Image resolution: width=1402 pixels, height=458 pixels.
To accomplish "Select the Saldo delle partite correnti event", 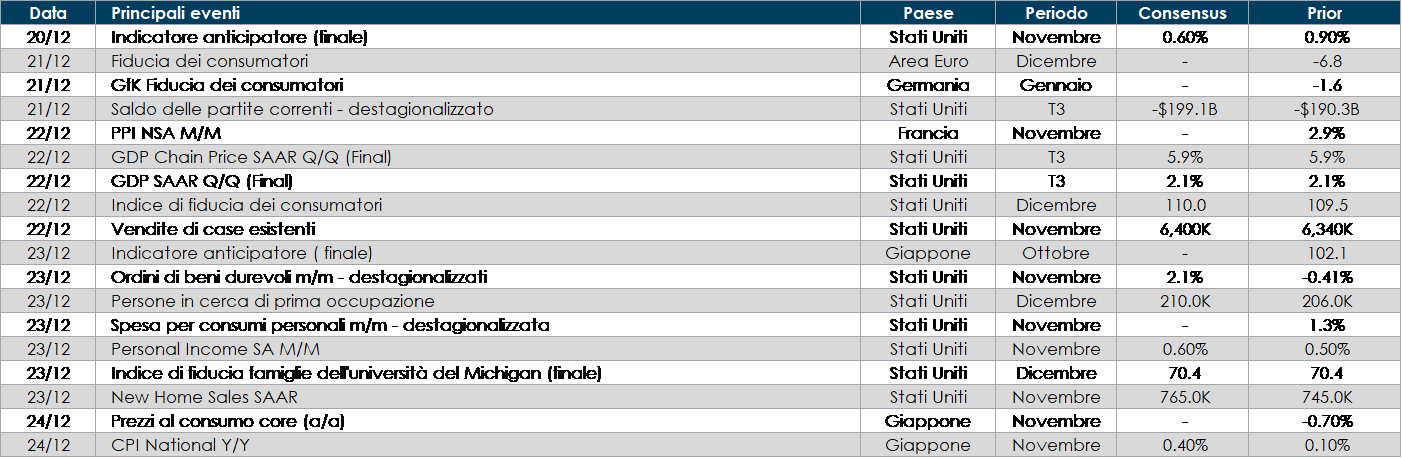I will click(x=302, y=109).
